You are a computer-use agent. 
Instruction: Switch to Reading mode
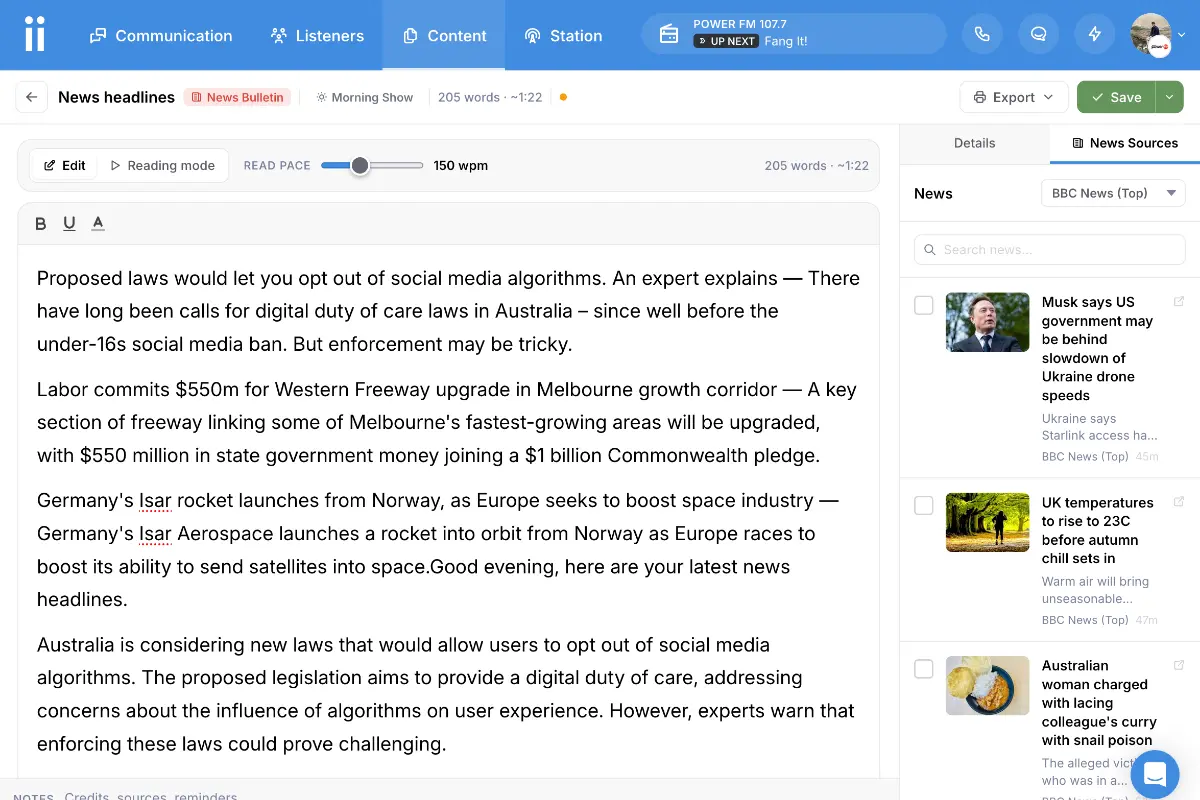coord(162,165)
